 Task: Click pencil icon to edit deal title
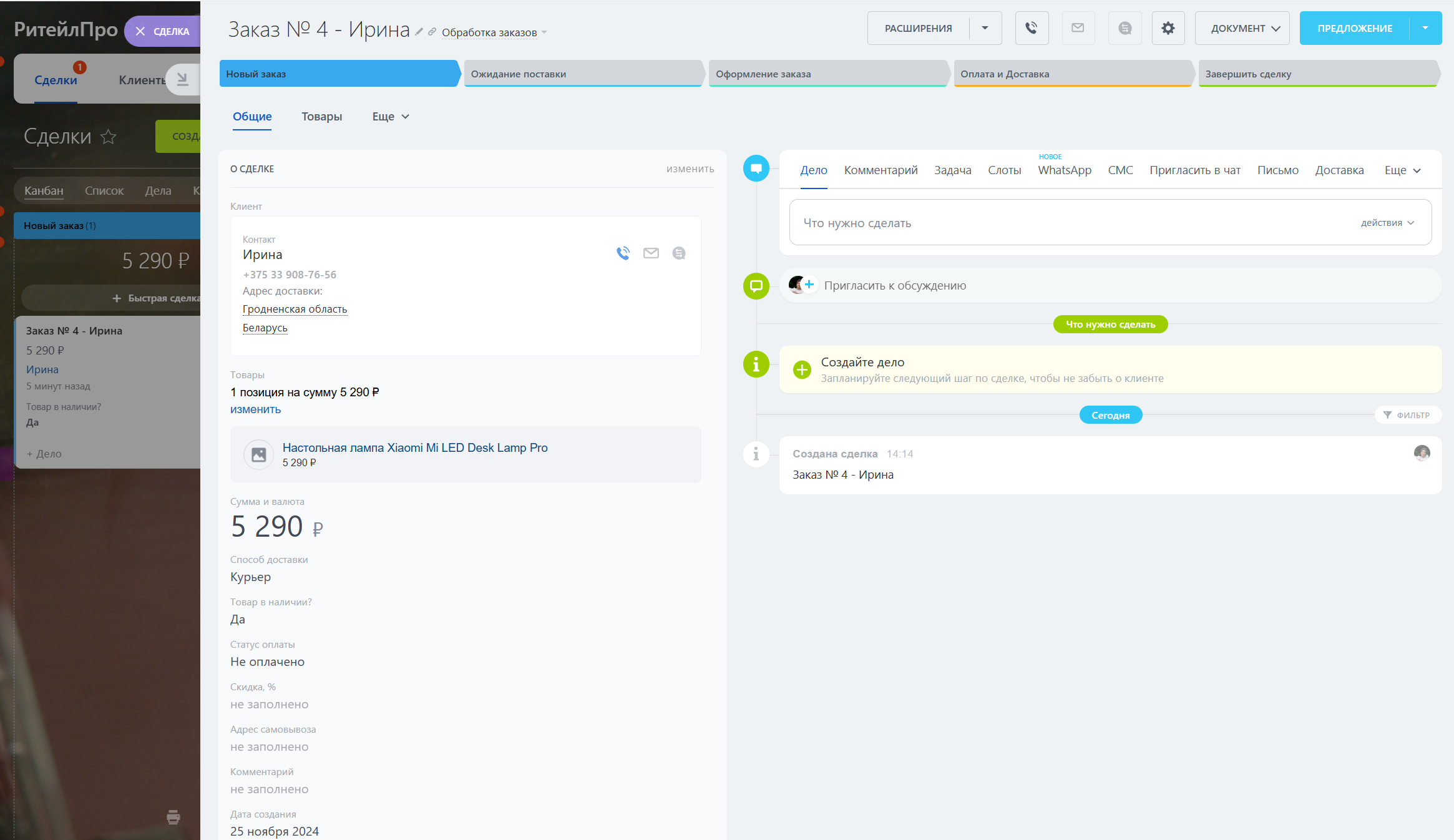click(419, 32)
